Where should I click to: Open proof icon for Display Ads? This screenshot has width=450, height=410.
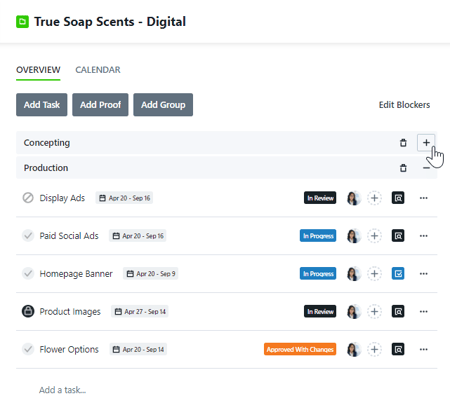pyautogui.click(x=398, y=198)
